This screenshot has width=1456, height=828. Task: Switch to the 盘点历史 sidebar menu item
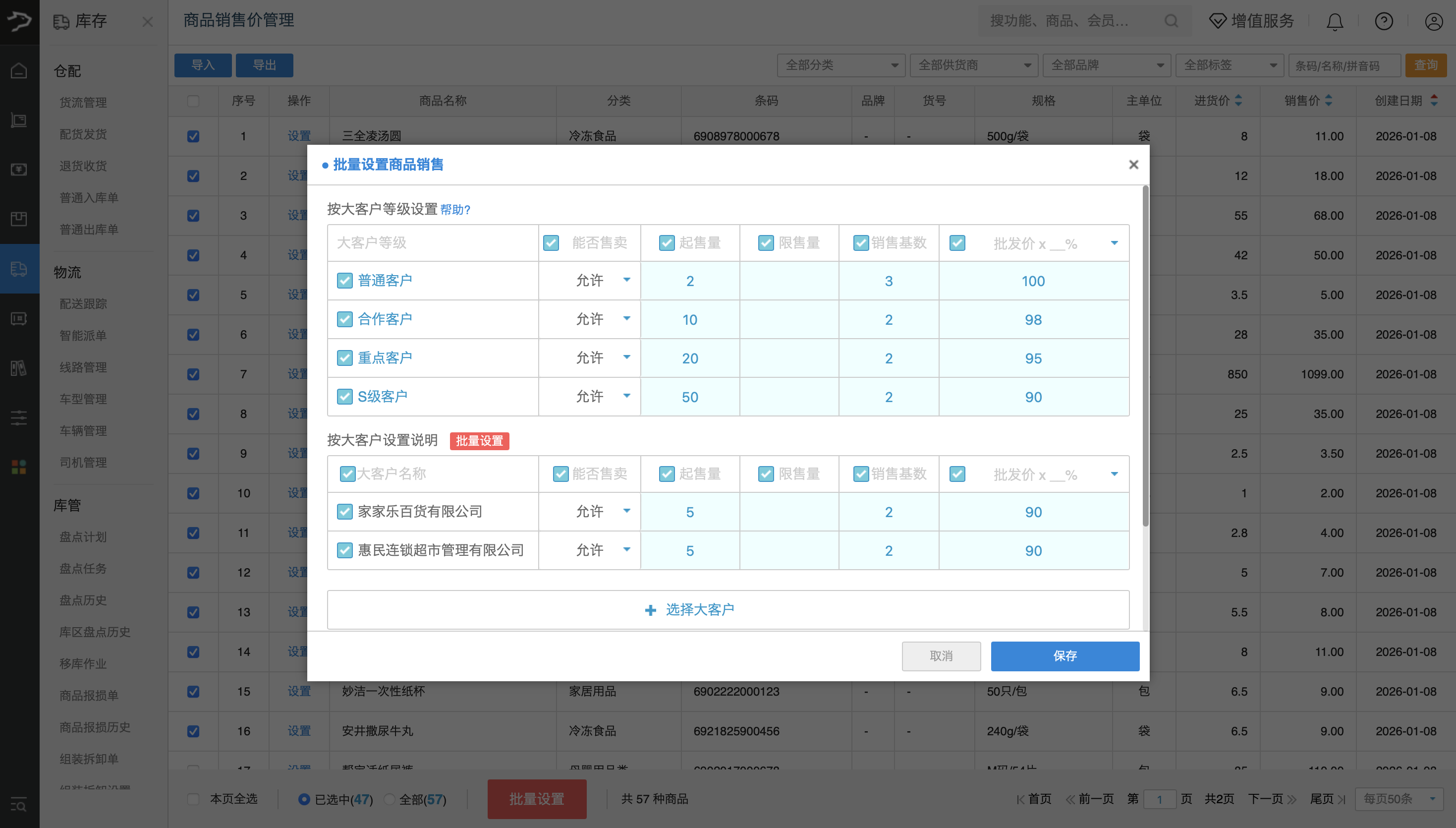point(82,600)
